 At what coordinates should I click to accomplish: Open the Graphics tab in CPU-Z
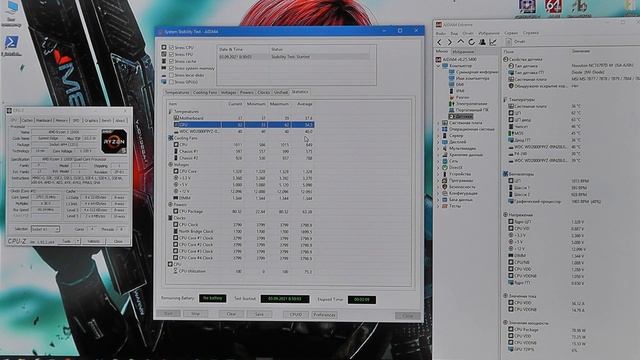coord(91,120)
